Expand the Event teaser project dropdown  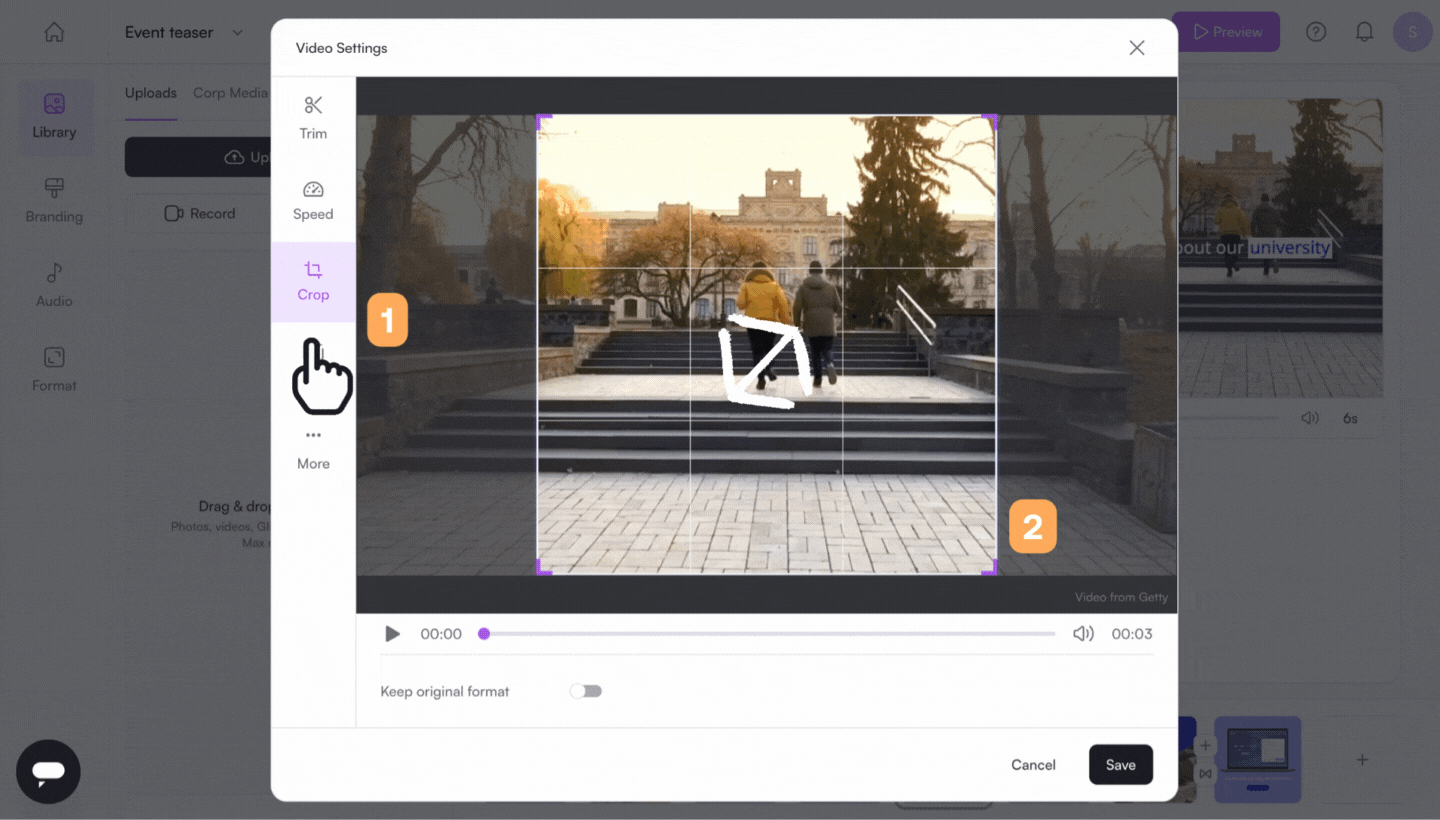(x=238, y=32)
